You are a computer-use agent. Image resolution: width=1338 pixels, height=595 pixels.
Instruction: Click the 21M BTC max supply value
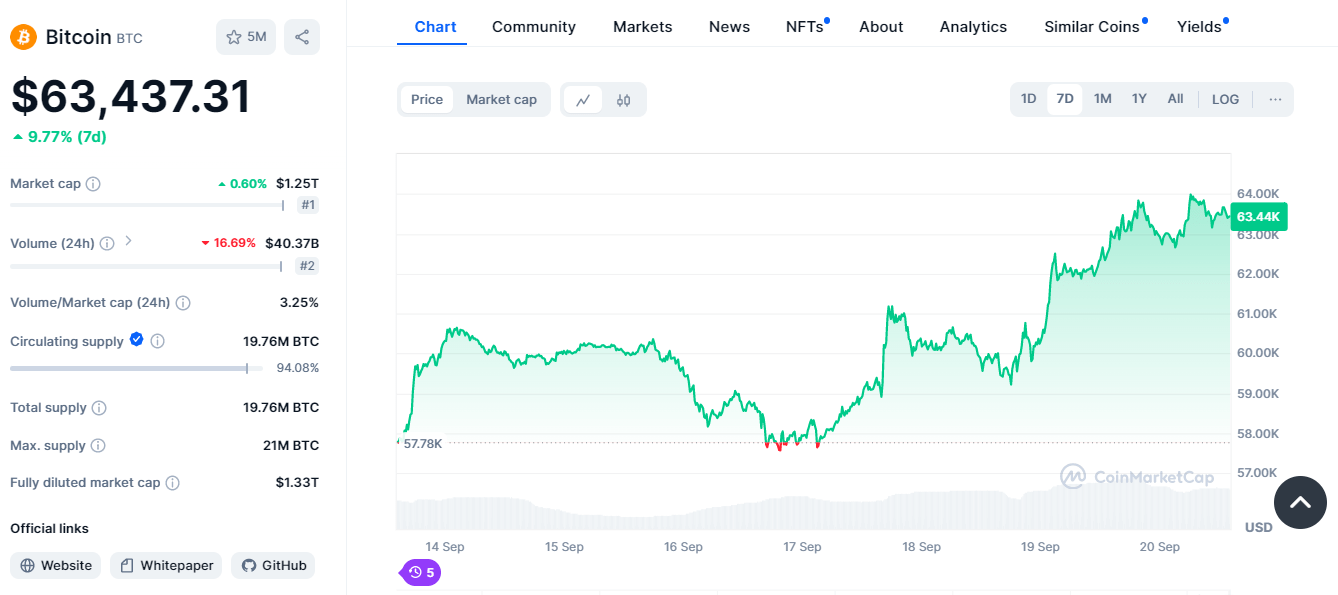pyautogui.click(x=291, y=446)
